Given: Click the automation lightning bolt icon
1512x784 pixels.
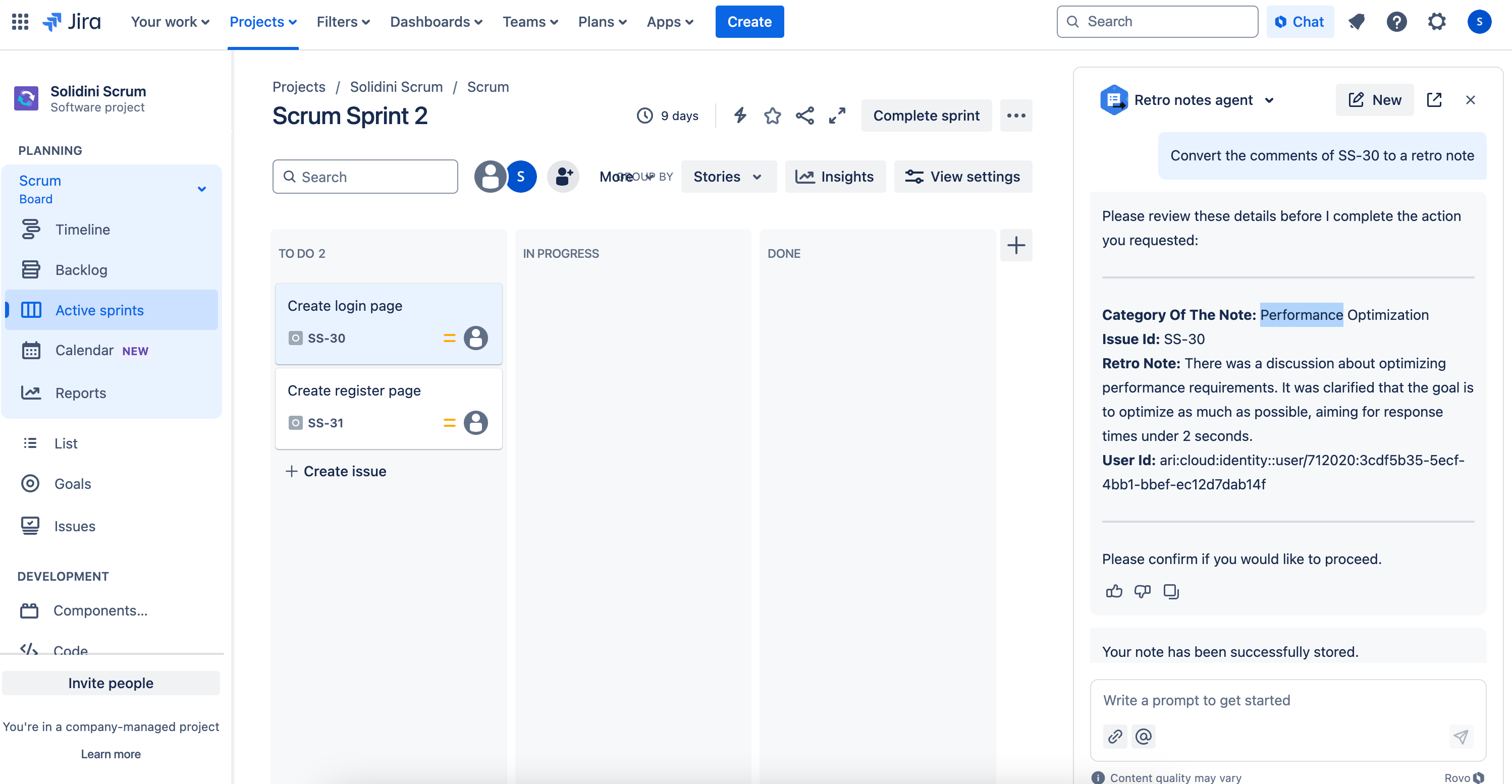Looking at the screenshot, I should point(740,116).
